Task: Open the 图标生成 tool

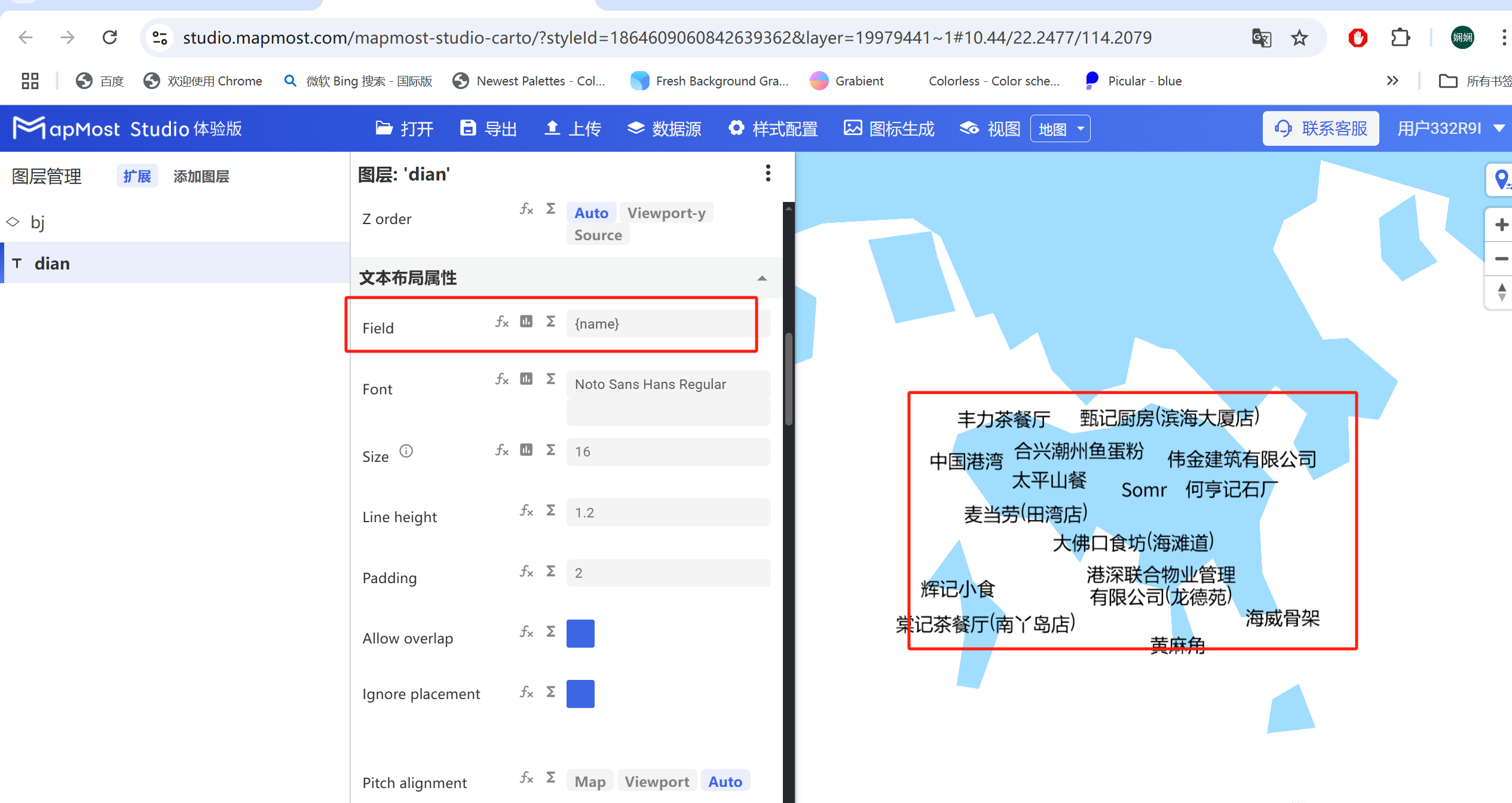Action: coord(889,128)
